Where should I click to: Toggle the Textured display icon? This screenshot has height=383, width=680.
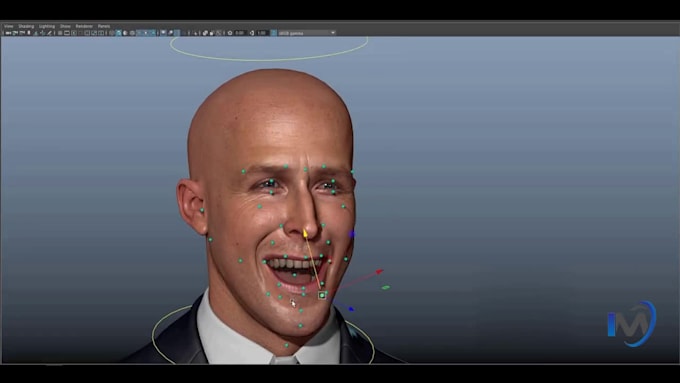(x=139, y=33)
